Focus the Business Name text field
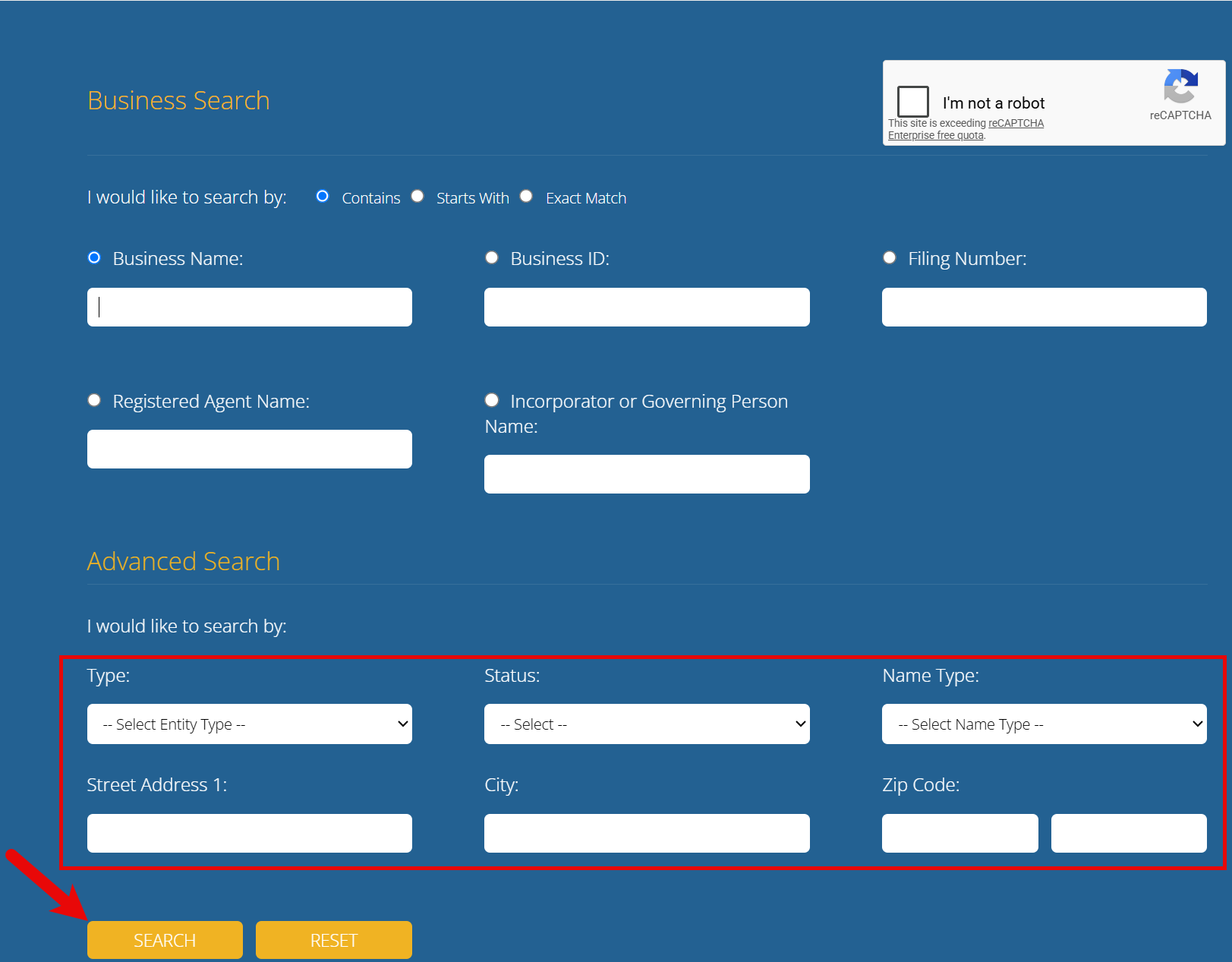Screen dimensions: 1232x962 pyautogui.click(x=250, y=307)
